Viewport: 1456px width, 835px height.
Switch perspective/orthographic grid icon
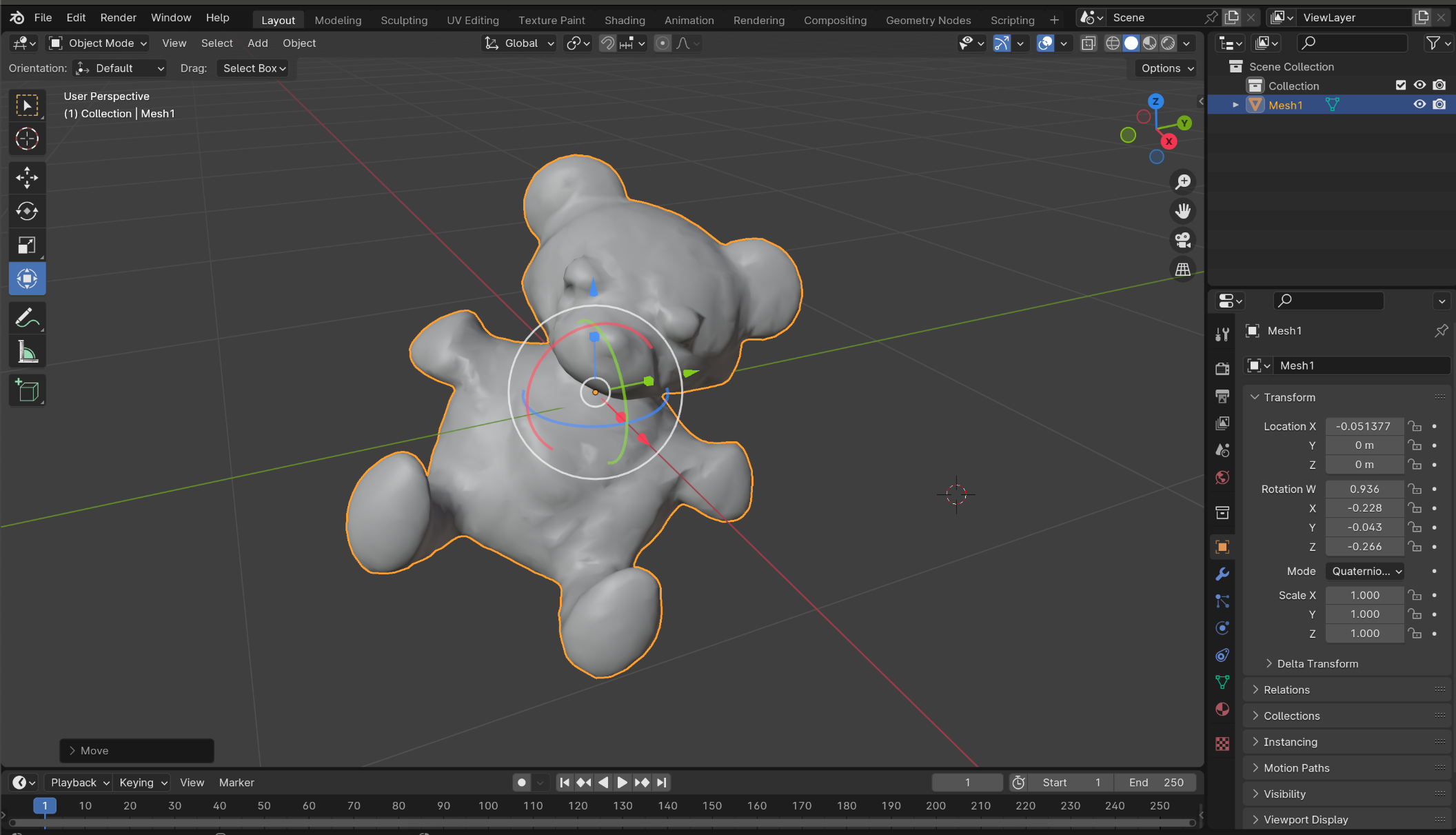tap(1183, 270)
